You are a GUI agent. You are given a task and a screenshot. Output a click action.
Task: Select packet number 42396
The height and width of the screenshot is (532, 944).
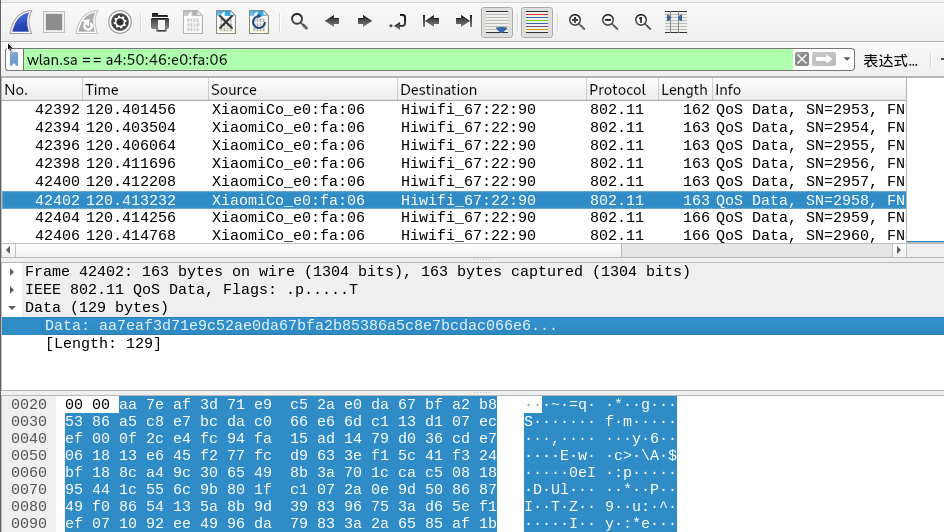pyautogui.click(x=454, y=146)
